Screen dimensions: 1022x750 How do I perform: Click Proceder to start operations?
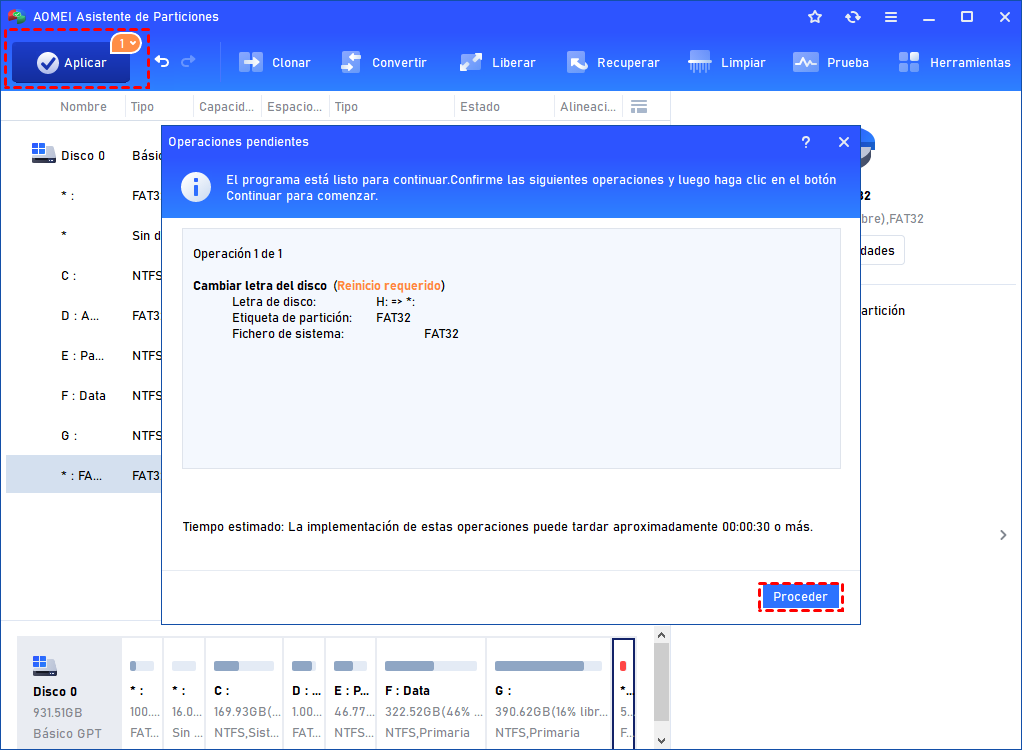[800, 597]
